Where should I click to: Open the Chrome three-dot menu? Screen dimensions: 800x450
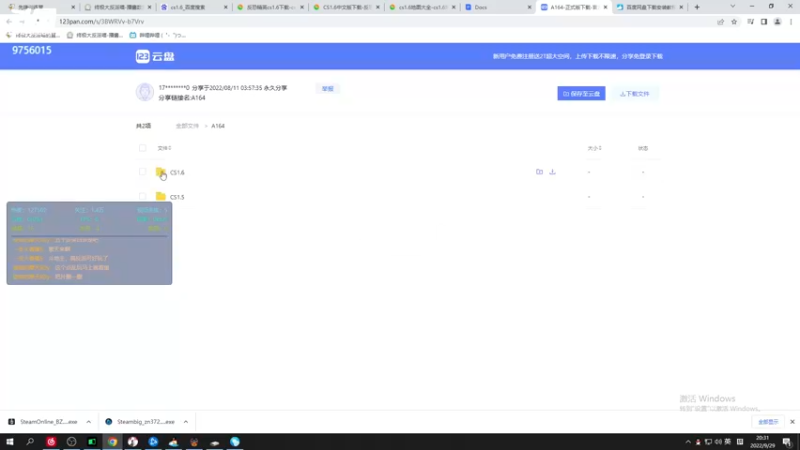pyautogui.click(x=791, y=21)
